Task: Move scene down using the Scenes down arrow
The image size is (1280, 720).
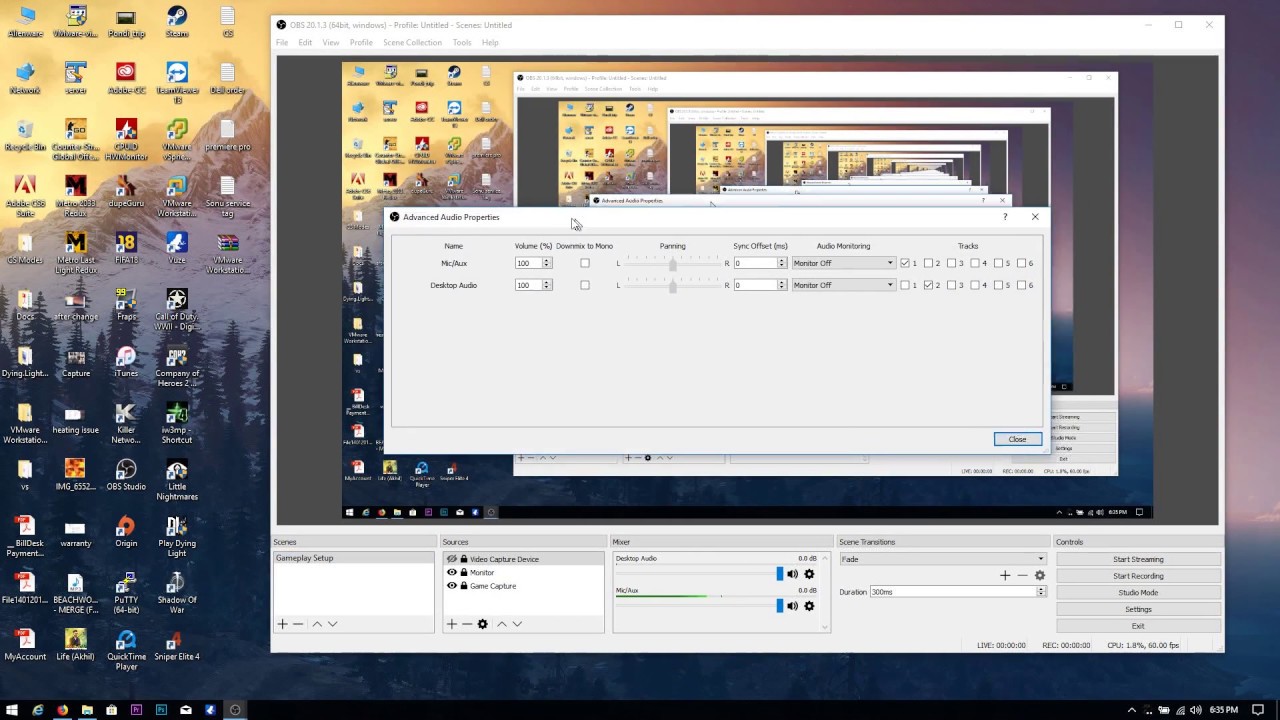Action: (333, 624)
